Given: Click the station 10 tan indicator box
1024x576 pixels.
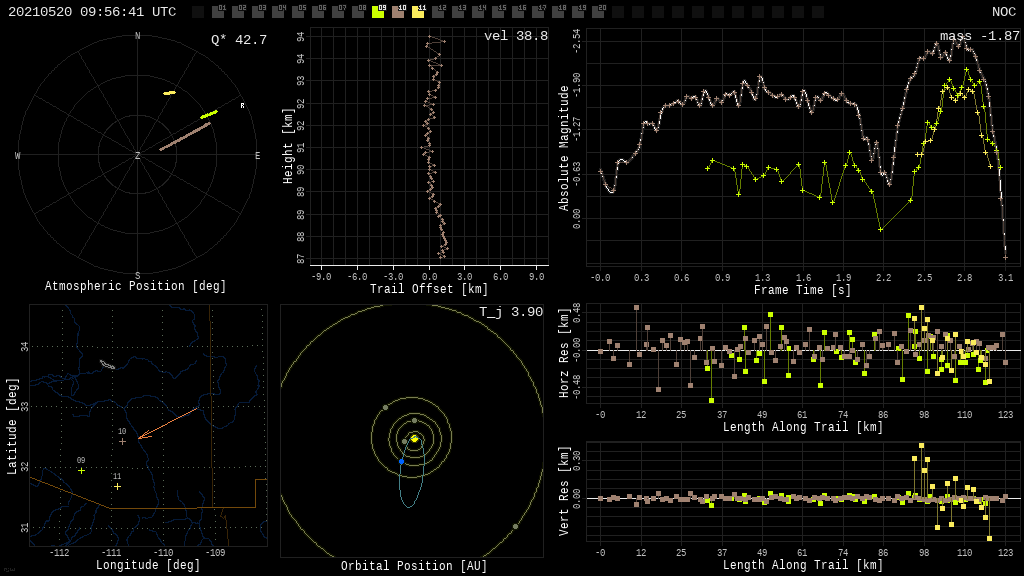Looking at the screenshot, I should (x=398, y=12).
